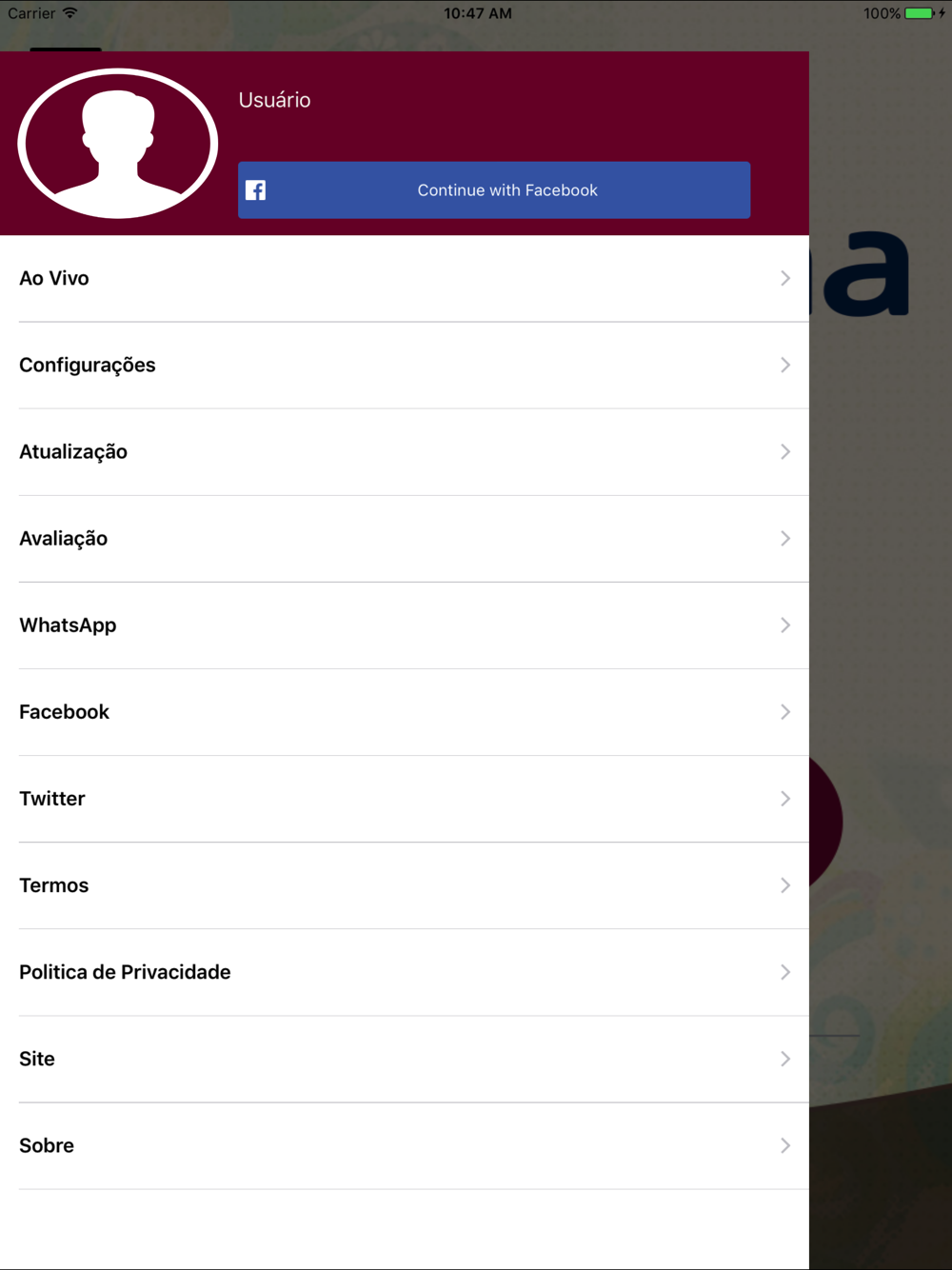Click chevron next to Facebook row
This screenshot has height=1270, width=952.
click(785, 712)
